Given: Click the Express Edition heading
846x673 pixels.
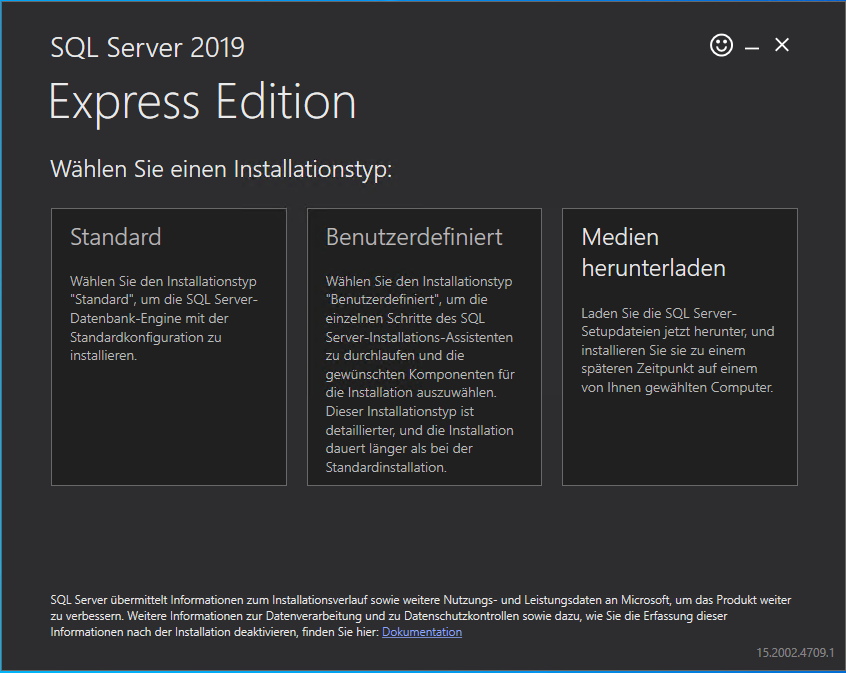Looking at the screenshot, I should [202, 102].
